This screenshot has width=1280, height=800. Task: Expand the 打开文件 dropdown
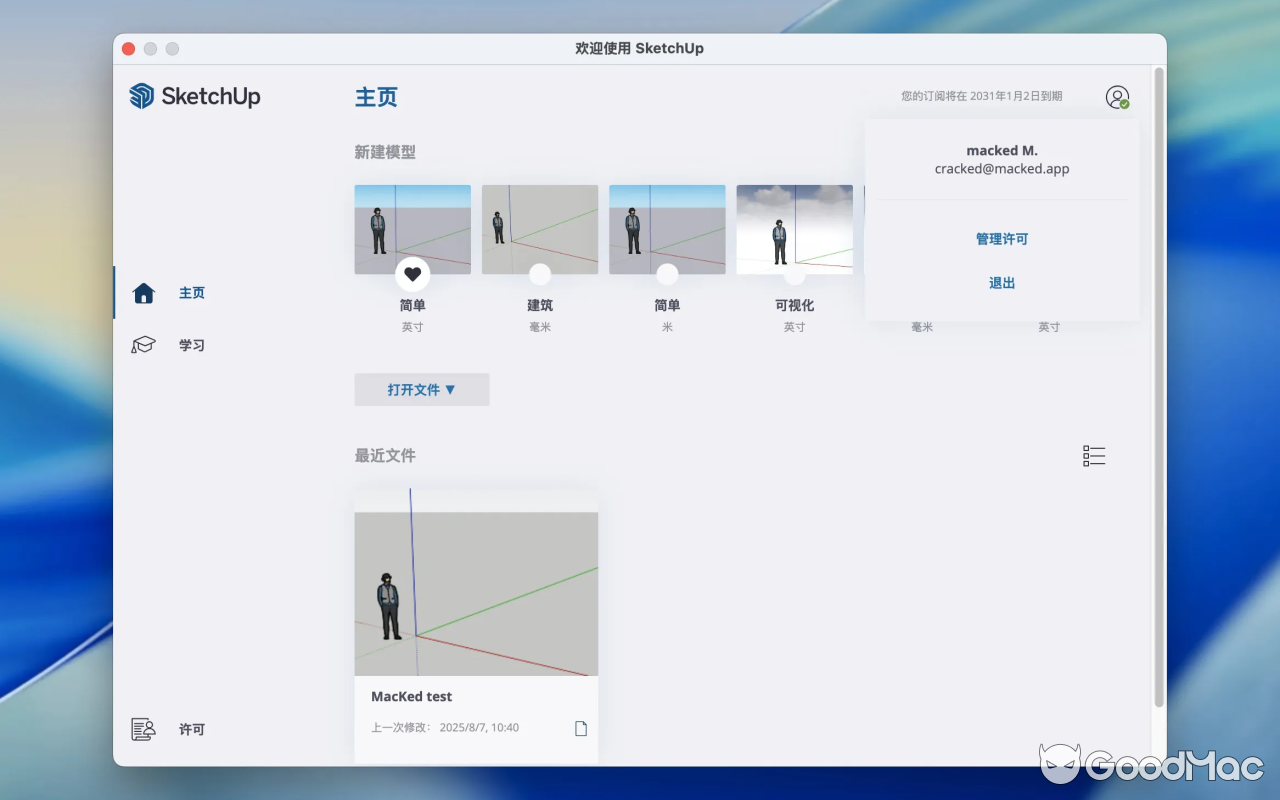(x=422, y=390)
